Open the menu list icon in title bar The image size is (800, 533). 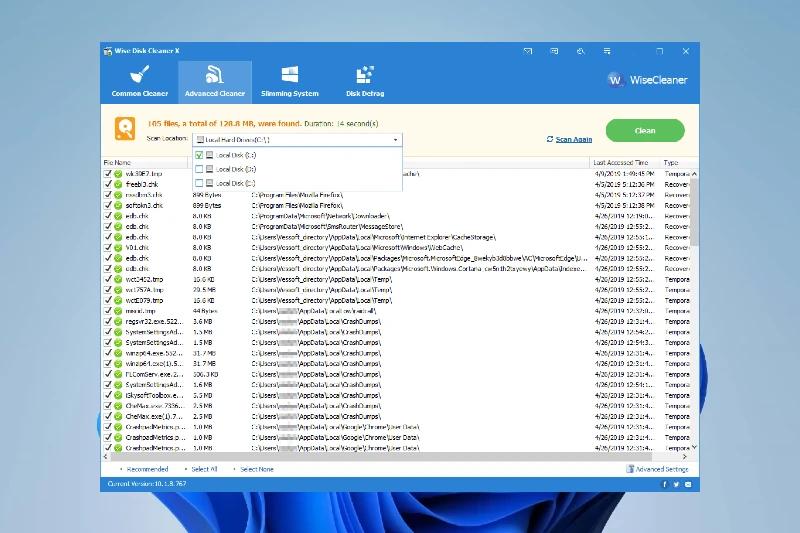607,51
